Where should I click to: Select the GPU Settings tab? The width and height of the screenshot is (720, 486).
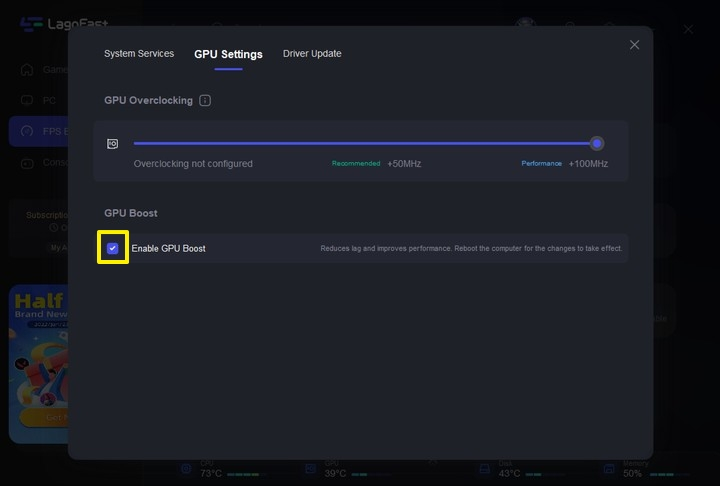(x=228, y=54)
